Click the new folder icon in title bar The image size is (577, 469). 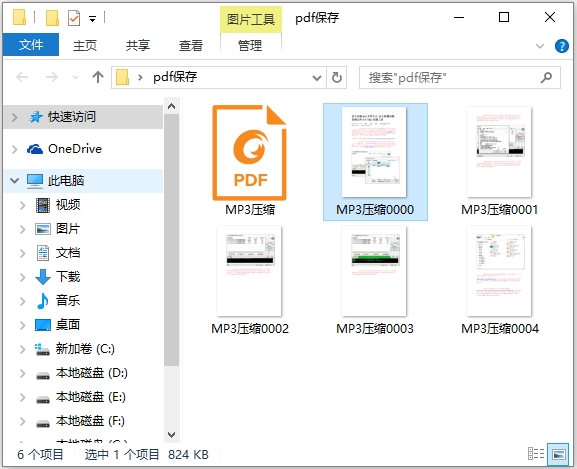point(52,18)
